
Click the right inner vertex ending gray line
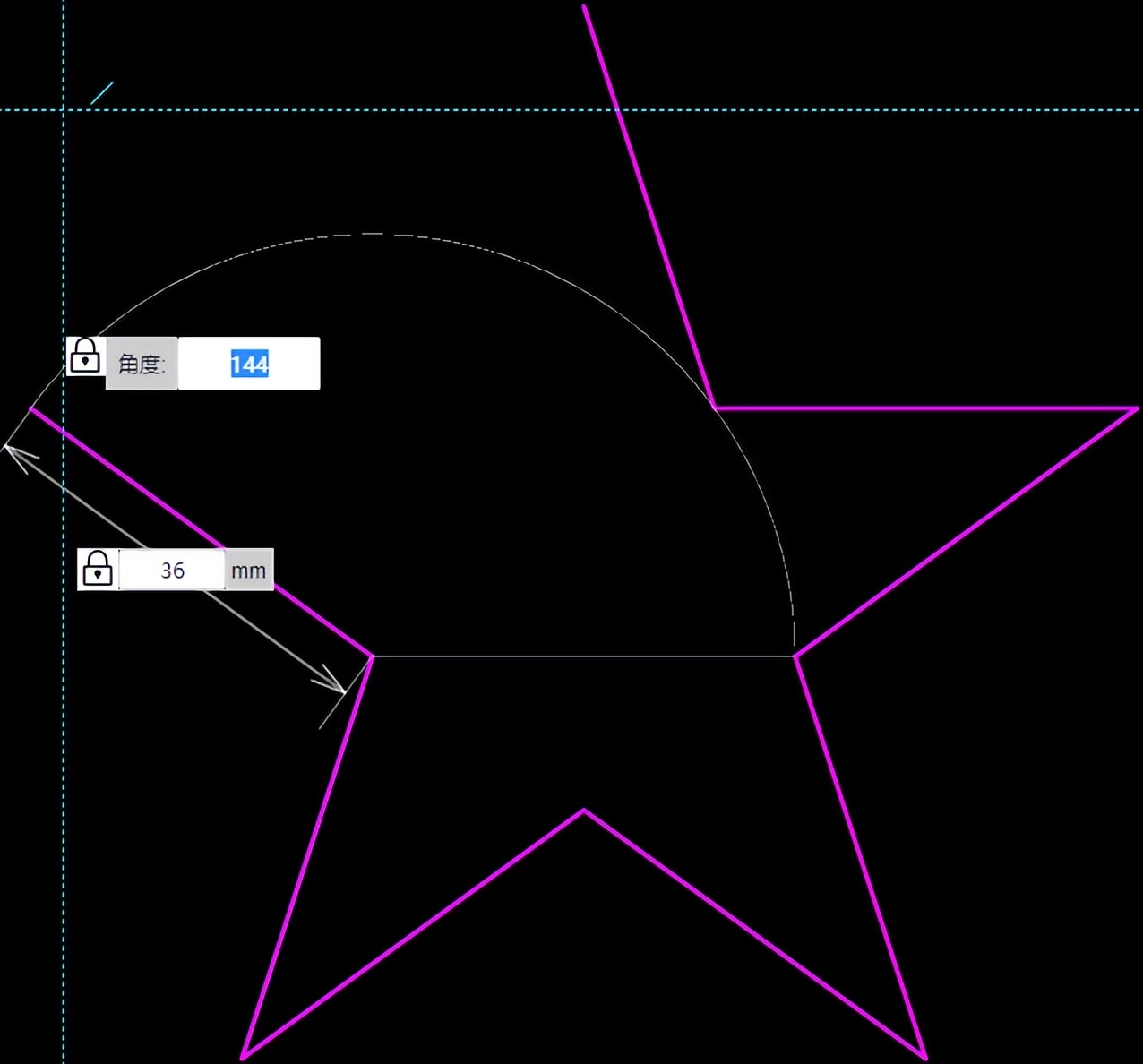(795, 656)
